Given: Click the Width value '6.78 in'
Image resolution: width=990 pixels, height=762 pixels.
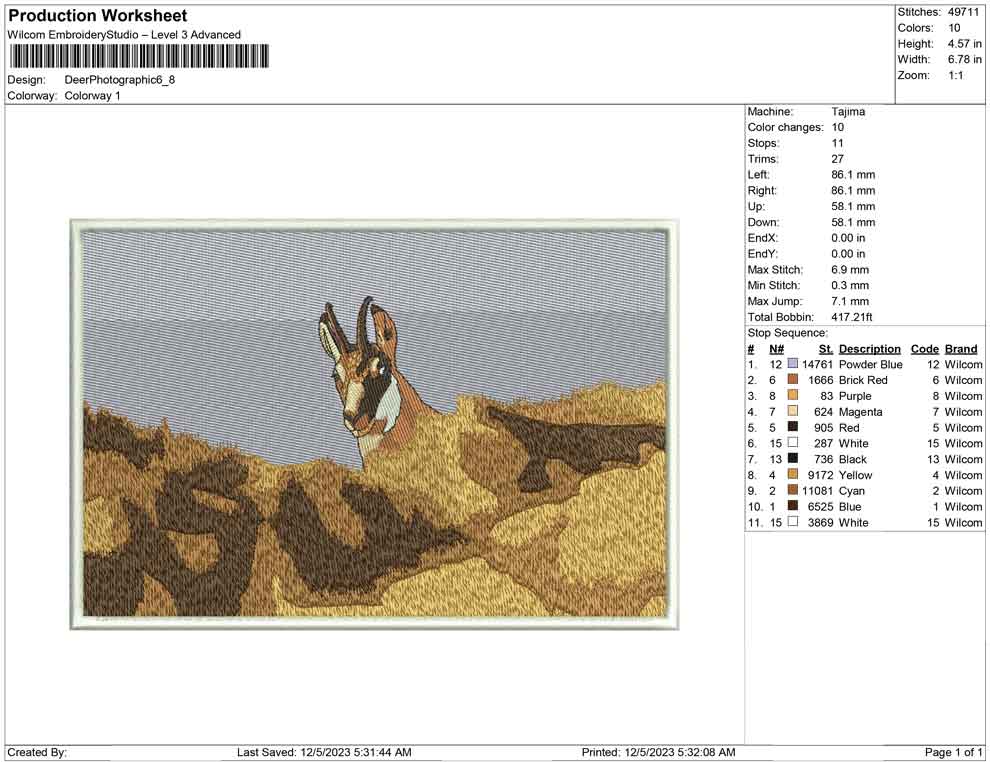Looking at the screenshot, I should [964, 59].
